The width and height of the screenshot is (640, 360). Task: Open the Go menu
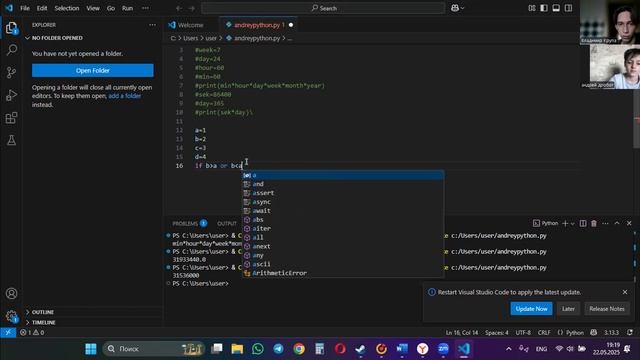coord(111,8)
